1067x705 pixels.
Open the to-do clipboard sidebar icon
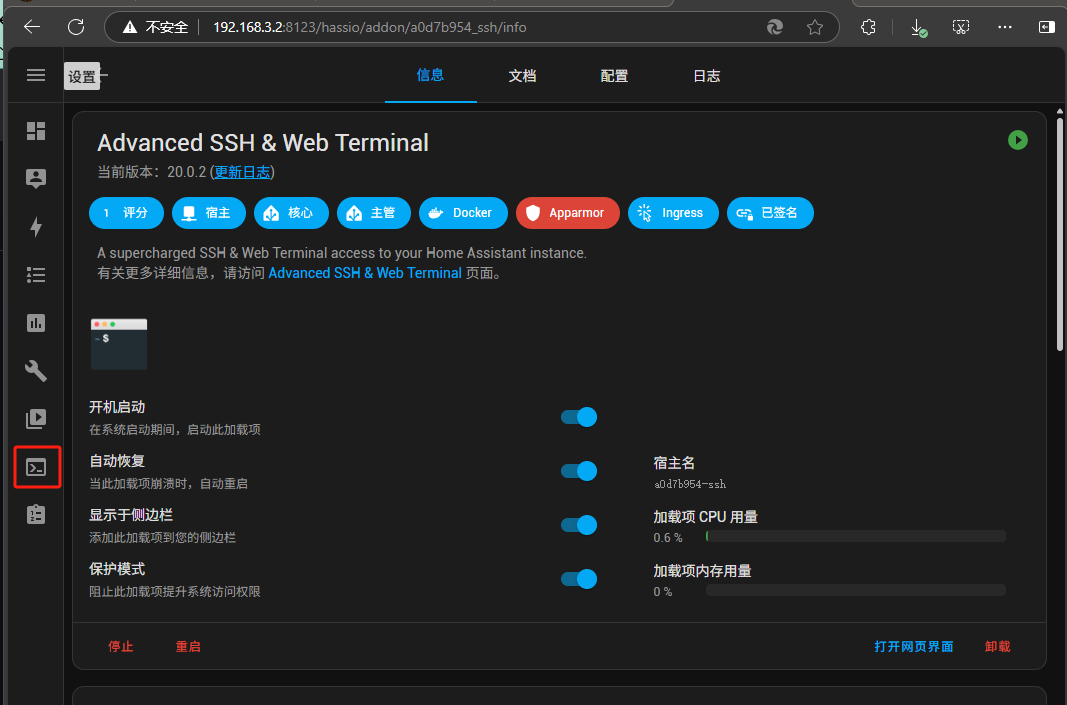pyautogui.click(x=36, y=515)
